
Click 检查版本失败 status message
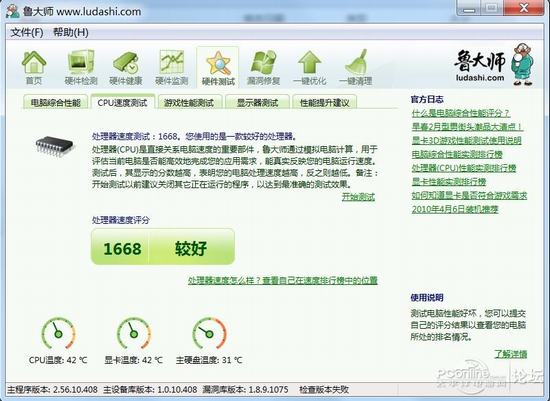pos(324,389)
